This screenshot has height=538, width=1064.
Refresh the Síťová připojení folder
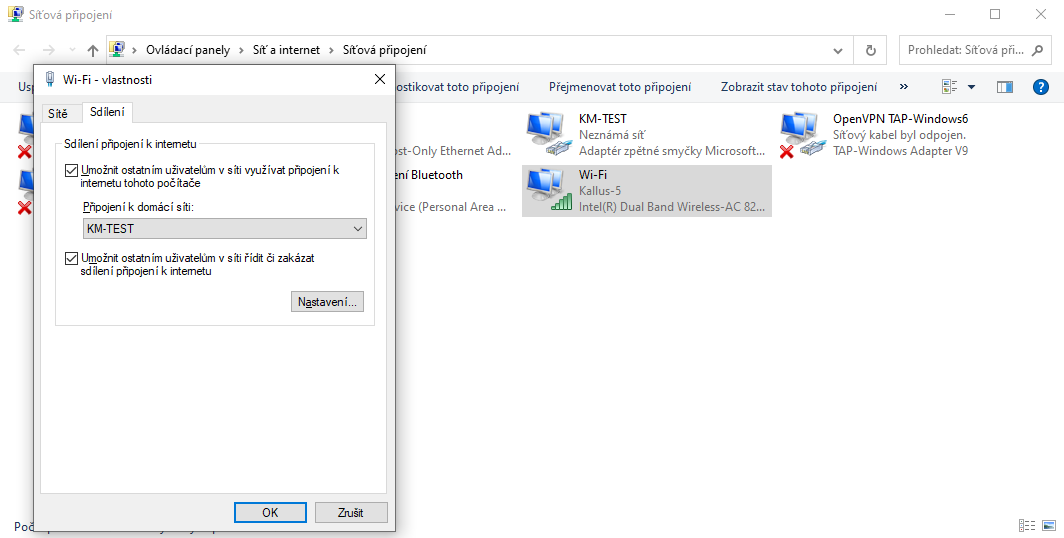[x=871, y=50]
